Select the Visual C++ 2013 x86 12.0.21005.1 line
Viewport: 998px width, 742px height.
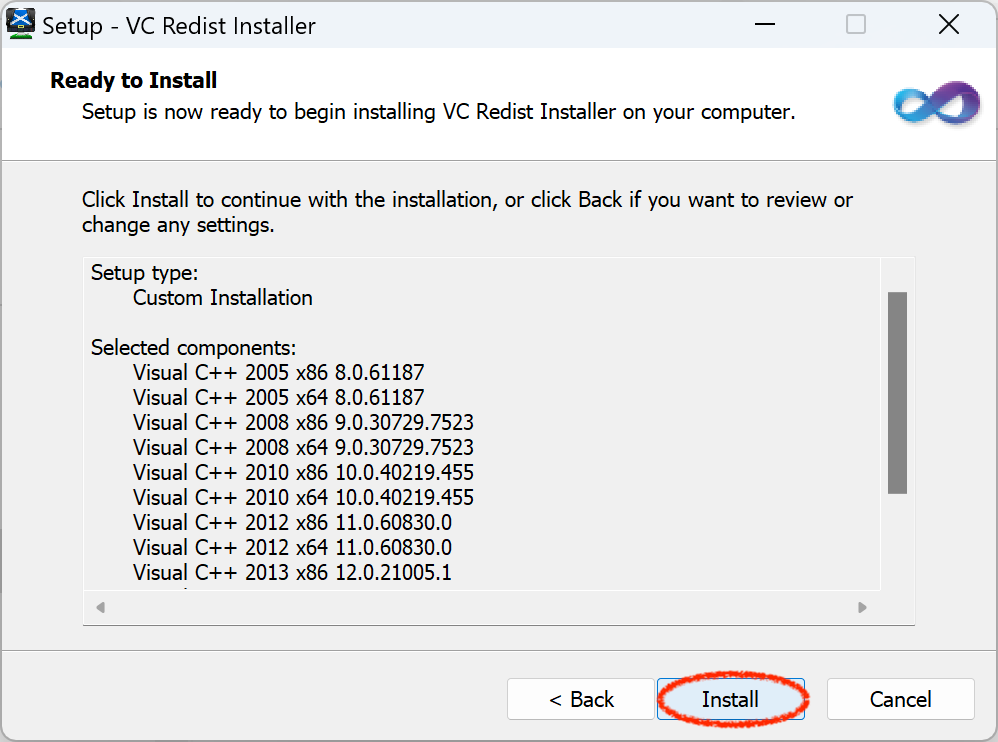(x=292, y=572)
